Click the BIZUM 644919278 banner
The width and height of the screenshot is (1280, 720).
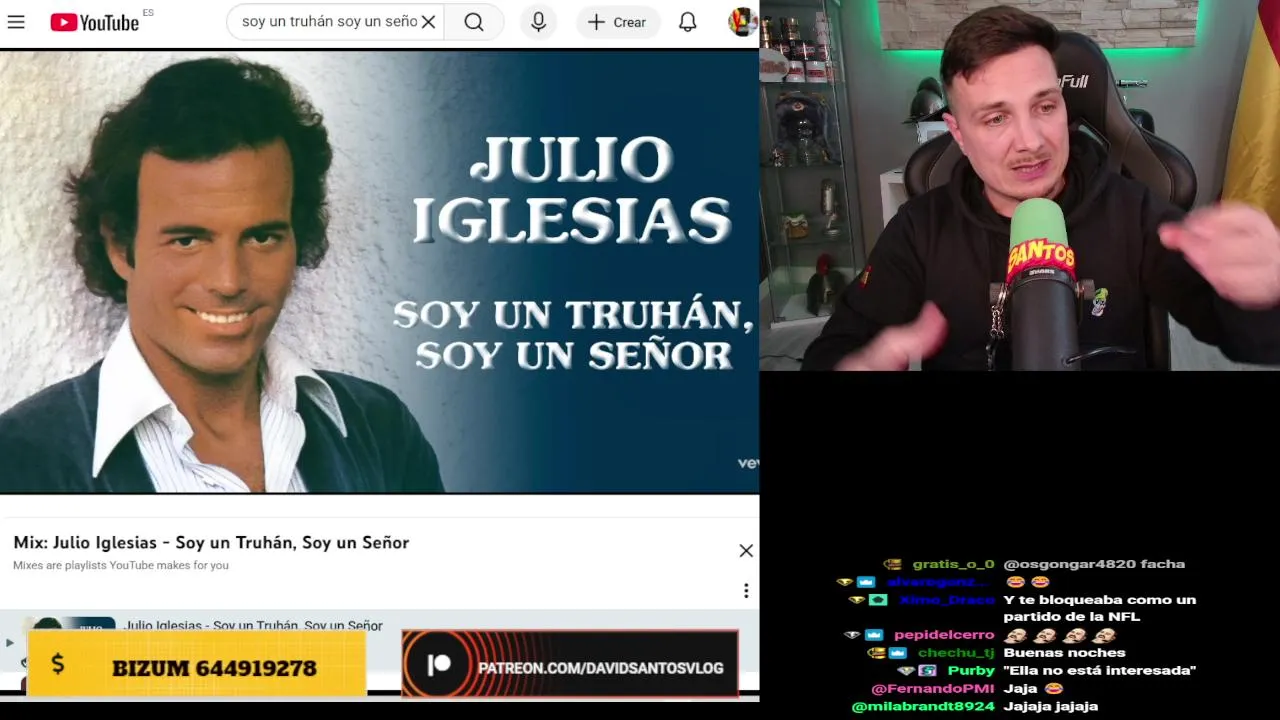point(197,663)
